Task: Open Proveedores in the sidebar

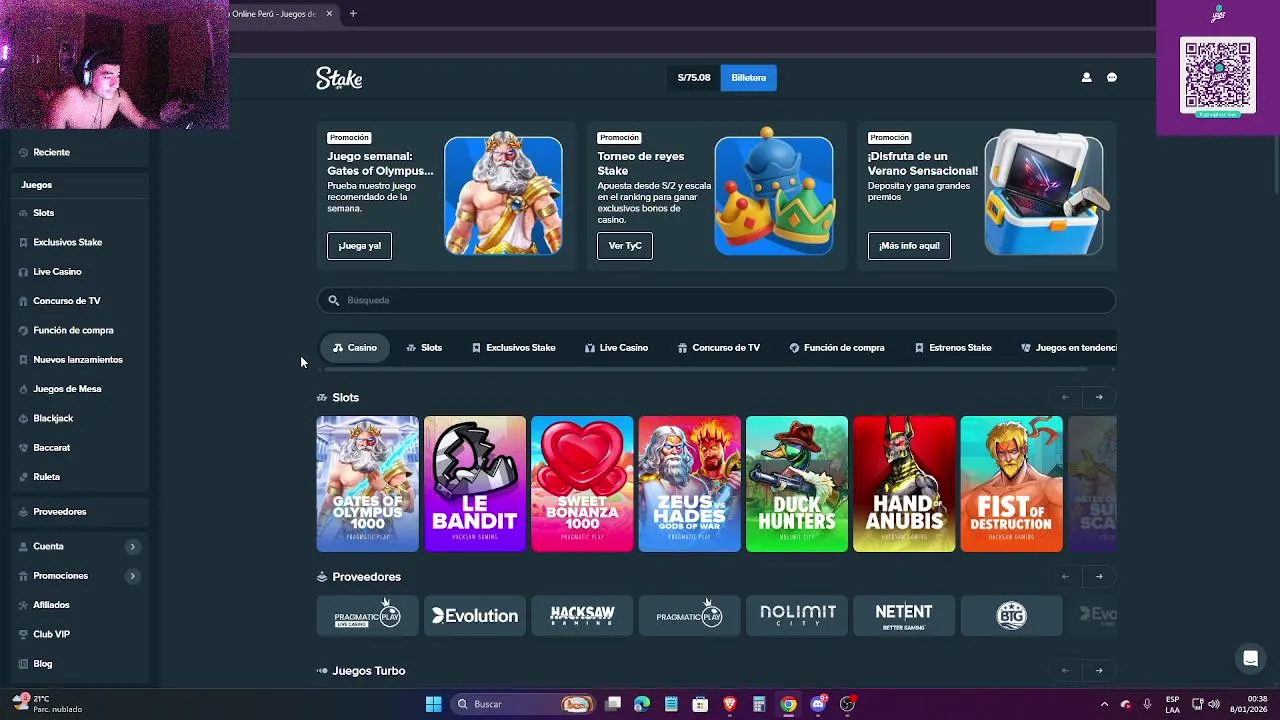Action: pyautogui.click(x=80, y=512)
